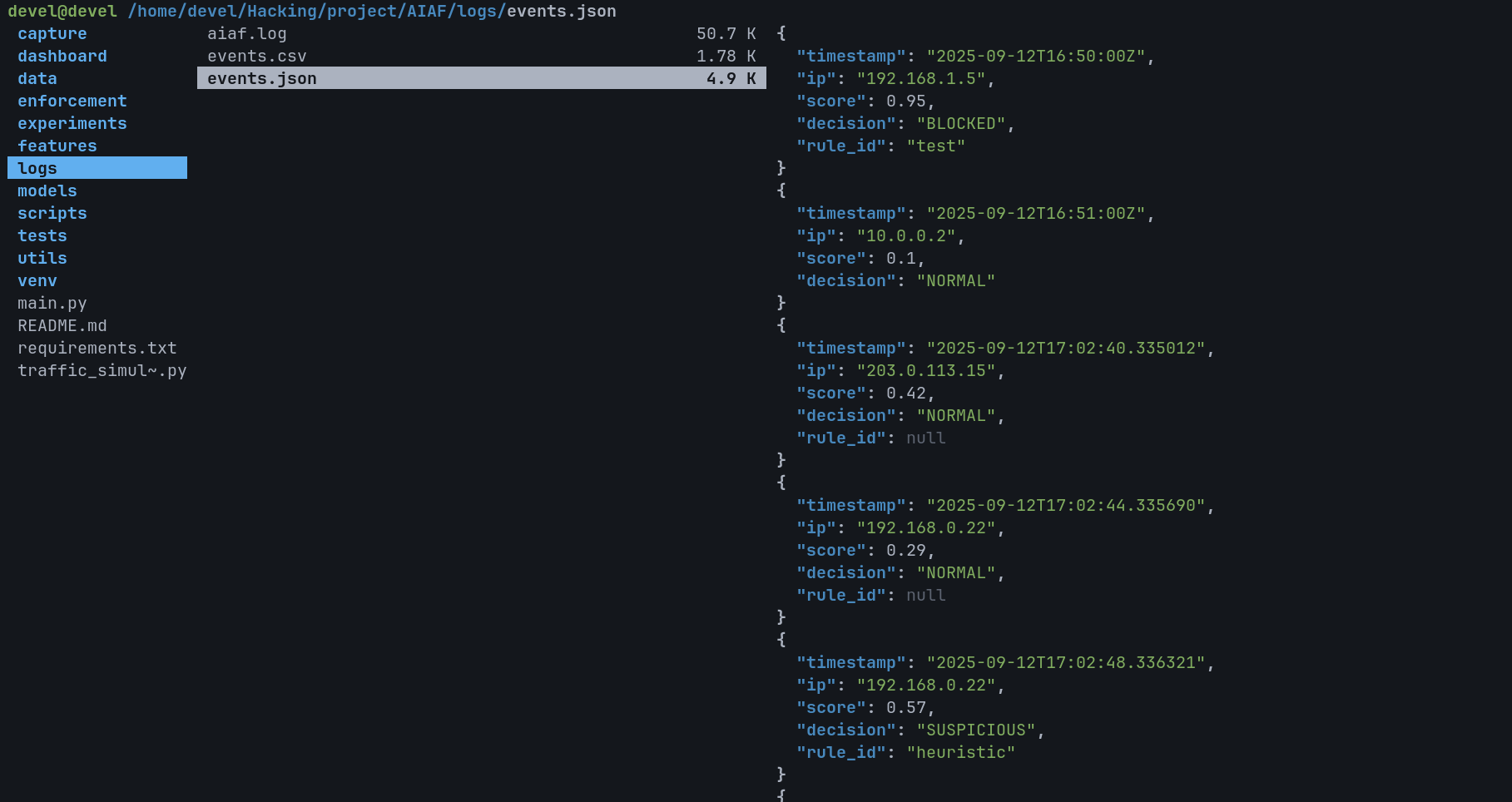Click the score value 0.57
This screenshot has width=1512, height=802.
coord(906,708)
